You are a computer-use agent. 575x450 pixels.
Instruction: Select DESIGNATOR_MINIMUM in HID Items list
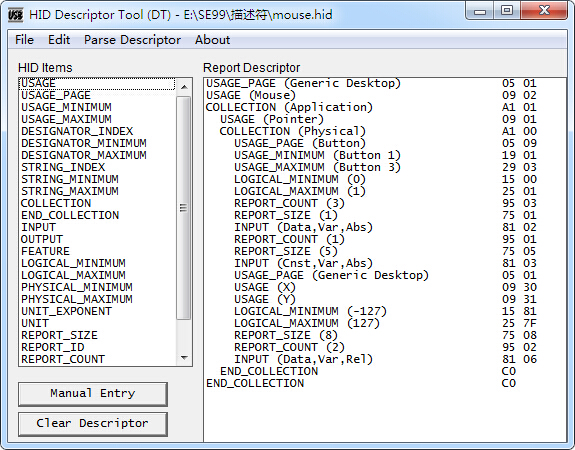point(97,143)
